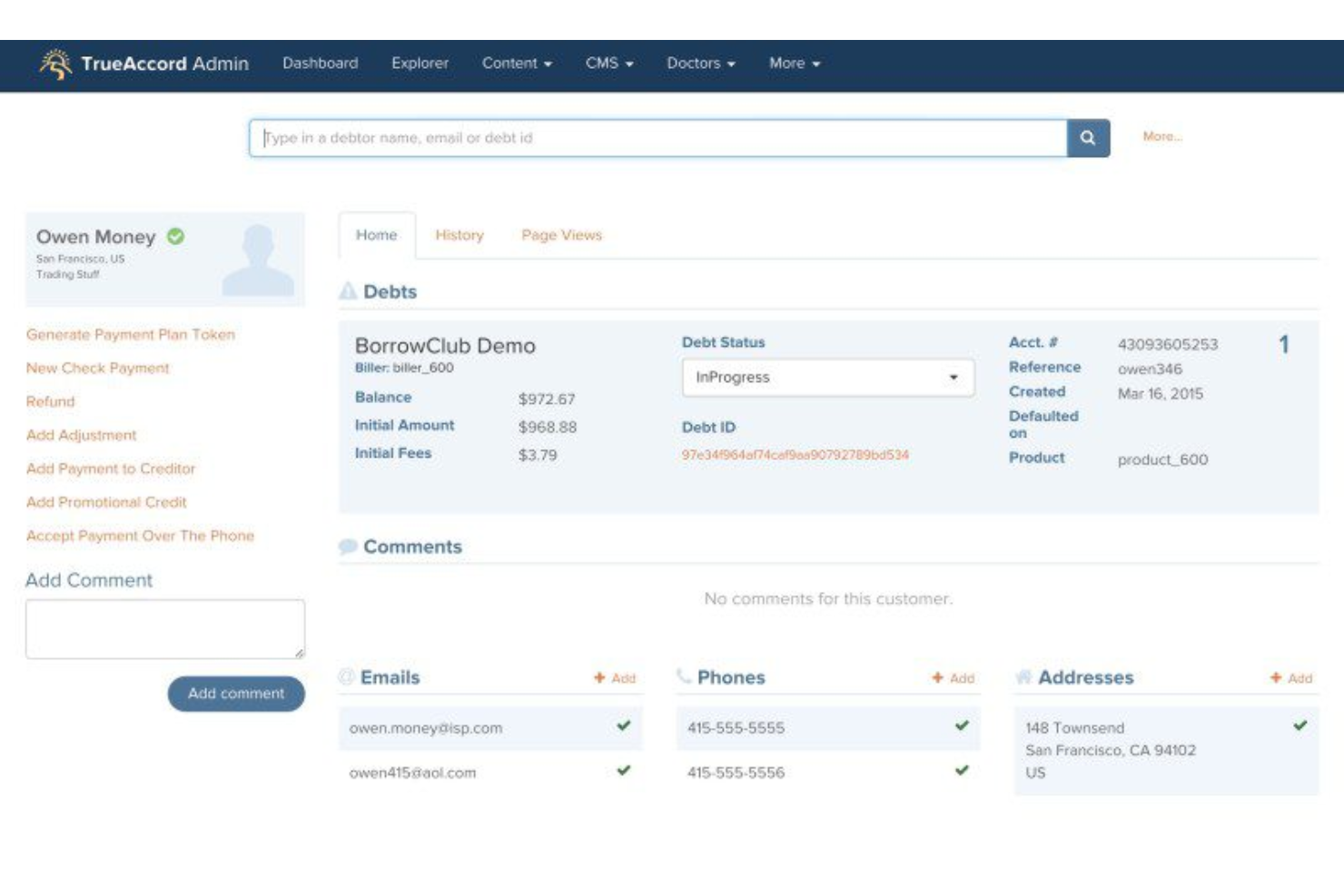Click the icon beside Emails heading
This screenshot has width=1344, height=896.
point(346,676)
